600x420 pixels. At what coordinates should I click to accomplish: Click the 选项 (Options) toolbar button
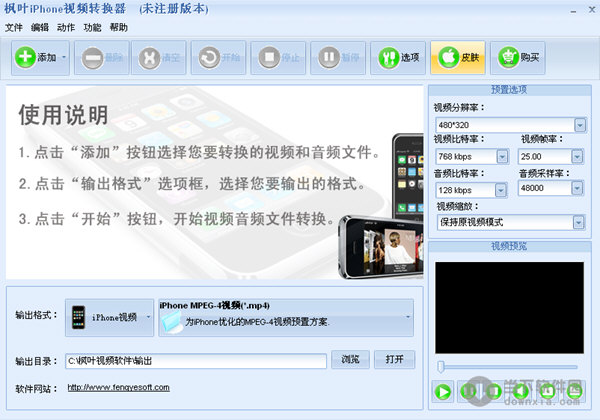click(398, 58)
